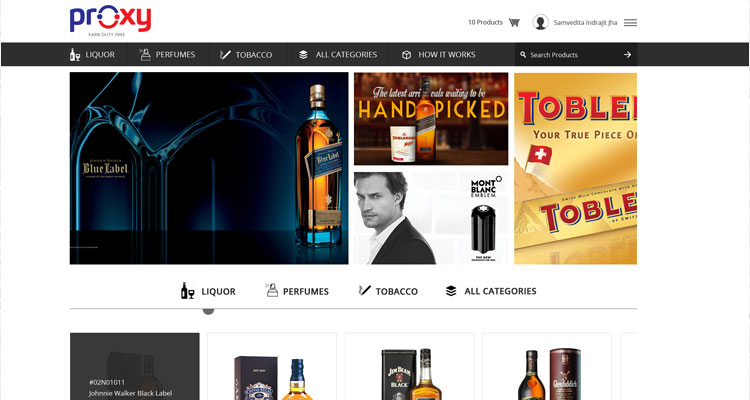The image size is (750, 400).
Task: Open the hamburger menu icon
Action: [x=630, y=22]
